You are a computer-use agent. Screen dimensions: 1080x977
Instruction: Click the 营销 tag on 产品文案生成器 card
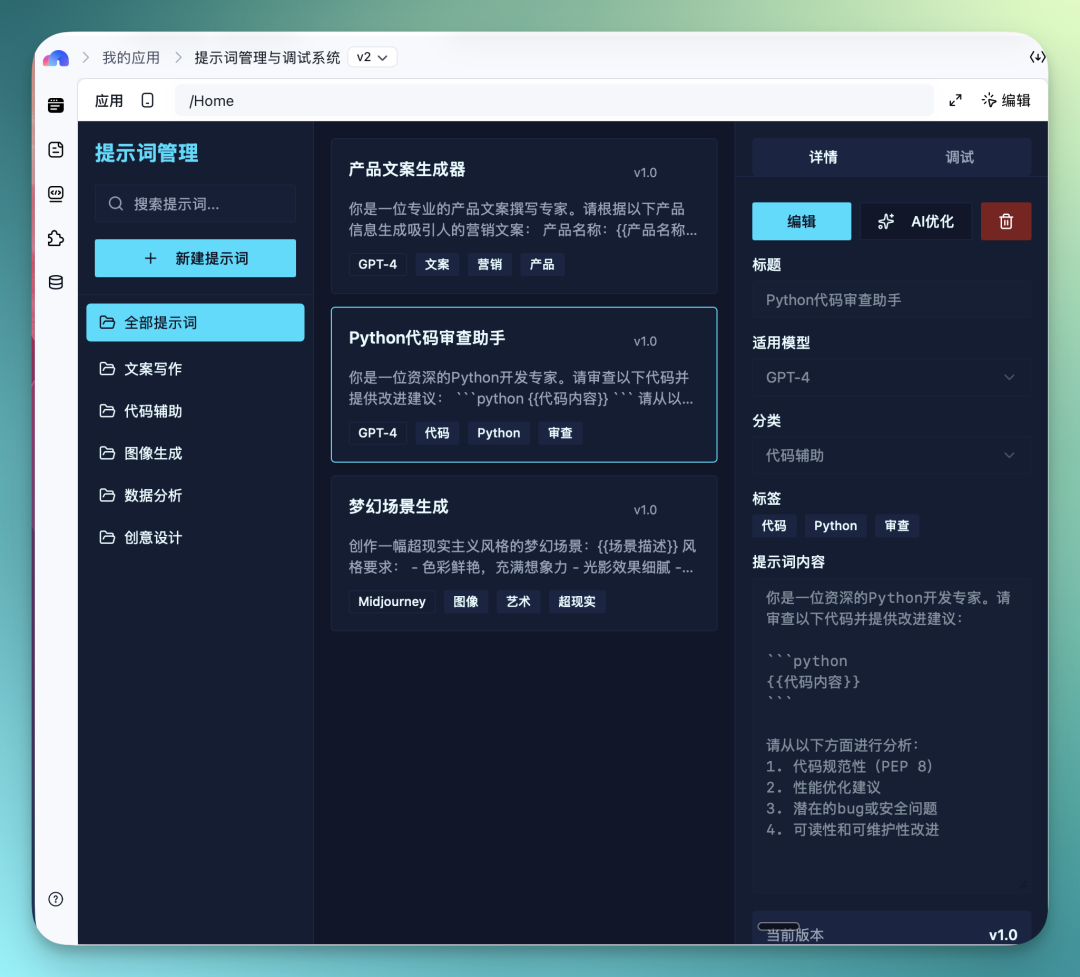490,265
